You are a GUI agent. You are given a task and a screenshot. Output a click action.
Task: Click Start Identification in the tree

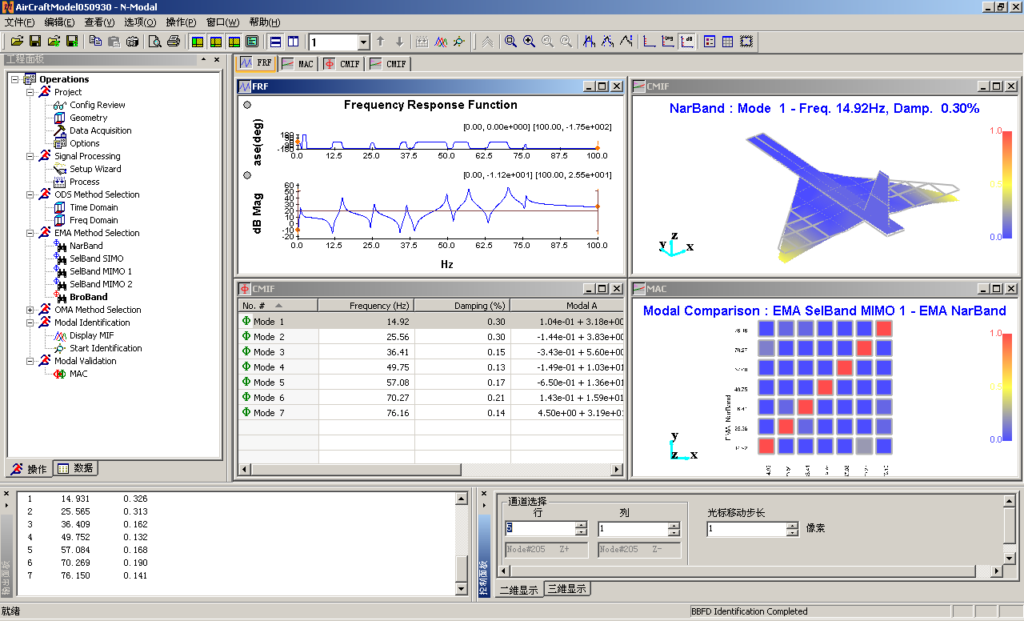[x=105, y=348]
